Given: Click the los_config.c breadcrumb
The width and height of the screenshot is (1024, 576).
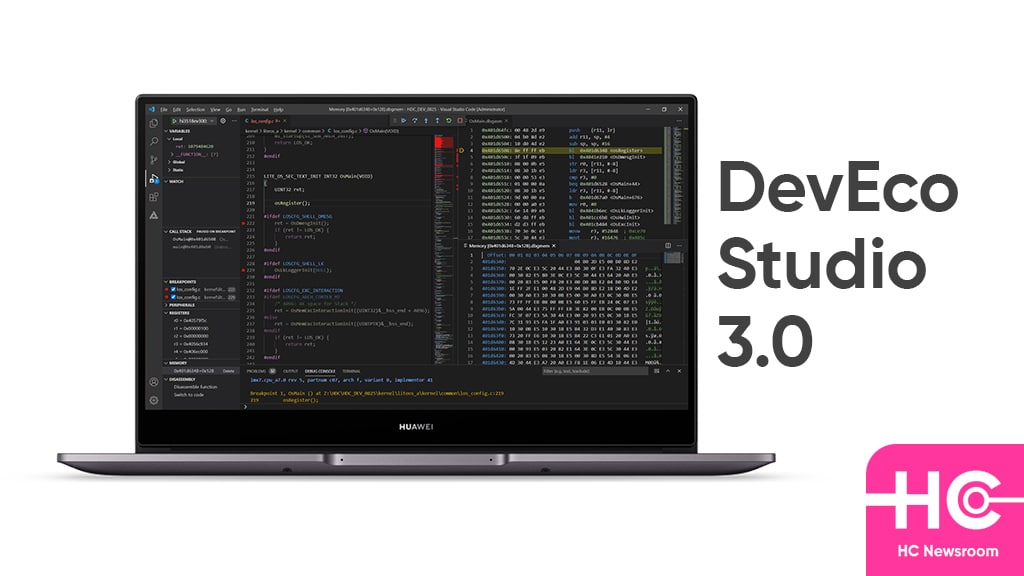Looking at the screenshot, I should click(344, 131).
